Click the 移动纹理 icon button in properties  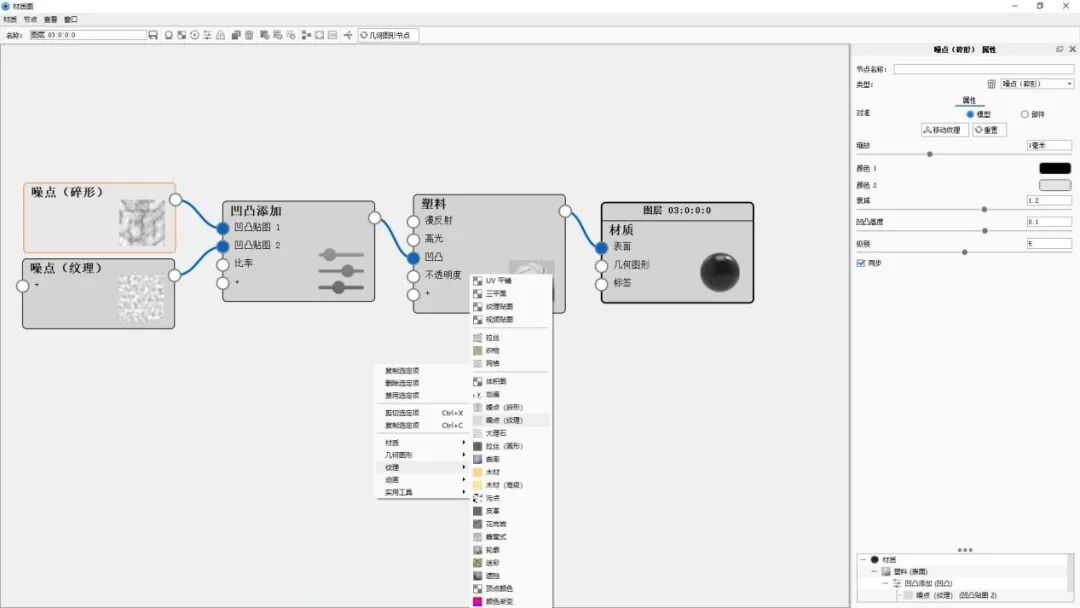coord(946,129)
